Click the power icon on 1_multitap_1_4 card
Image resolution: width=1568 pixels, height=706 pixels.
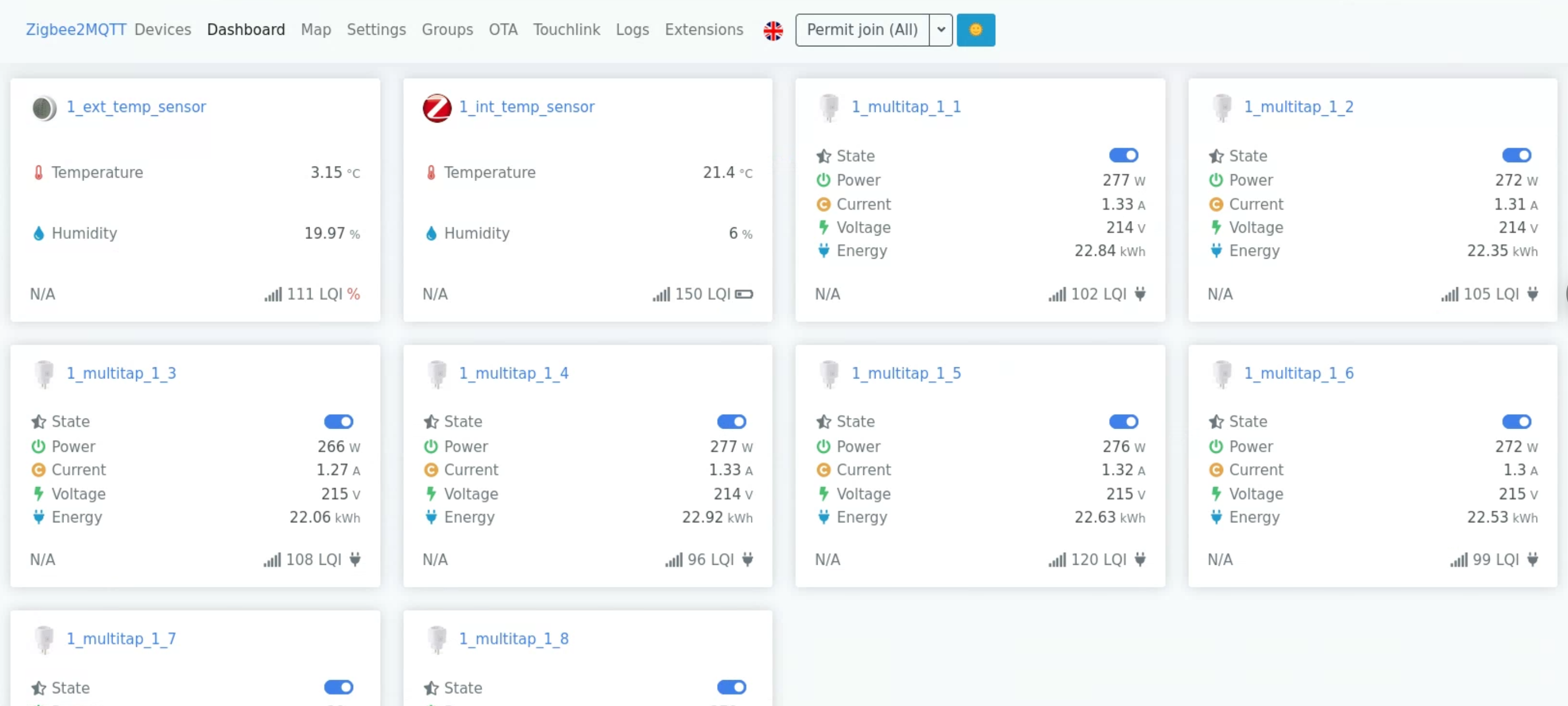431,447
